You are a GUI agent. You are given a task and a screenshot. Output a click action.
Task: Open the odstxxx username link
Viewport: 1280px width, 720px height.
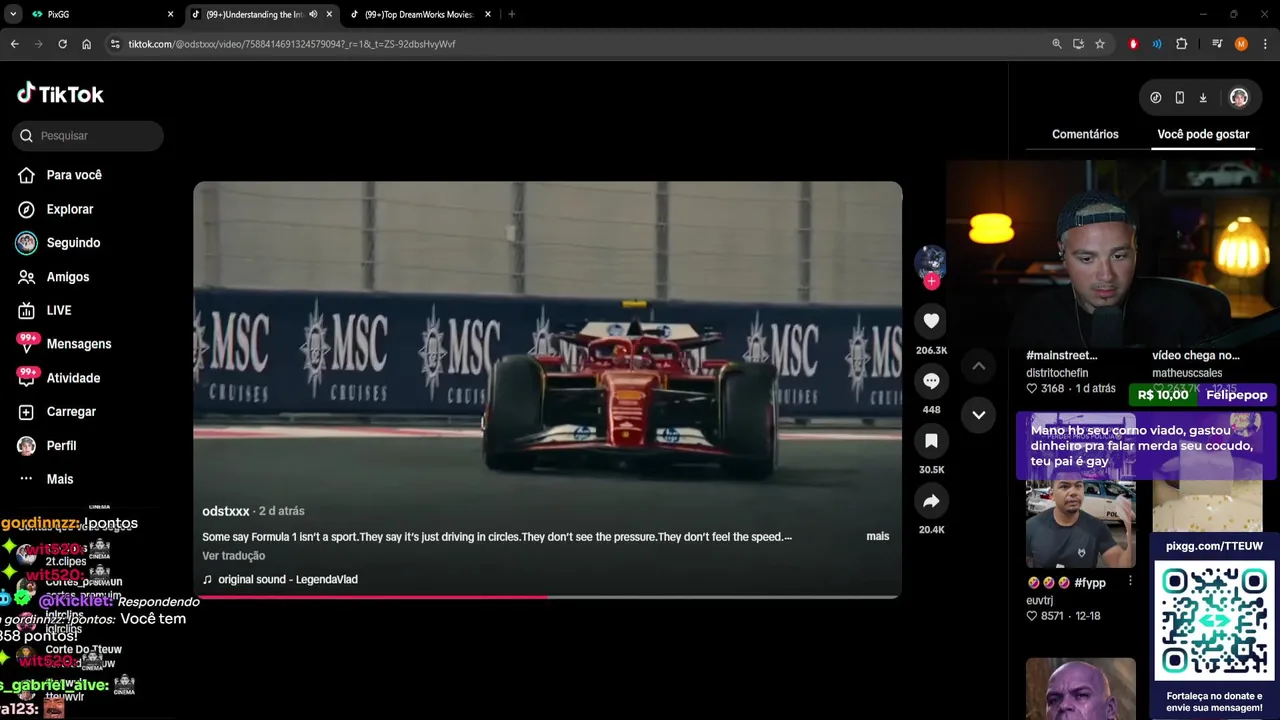[x=226, y=511]
